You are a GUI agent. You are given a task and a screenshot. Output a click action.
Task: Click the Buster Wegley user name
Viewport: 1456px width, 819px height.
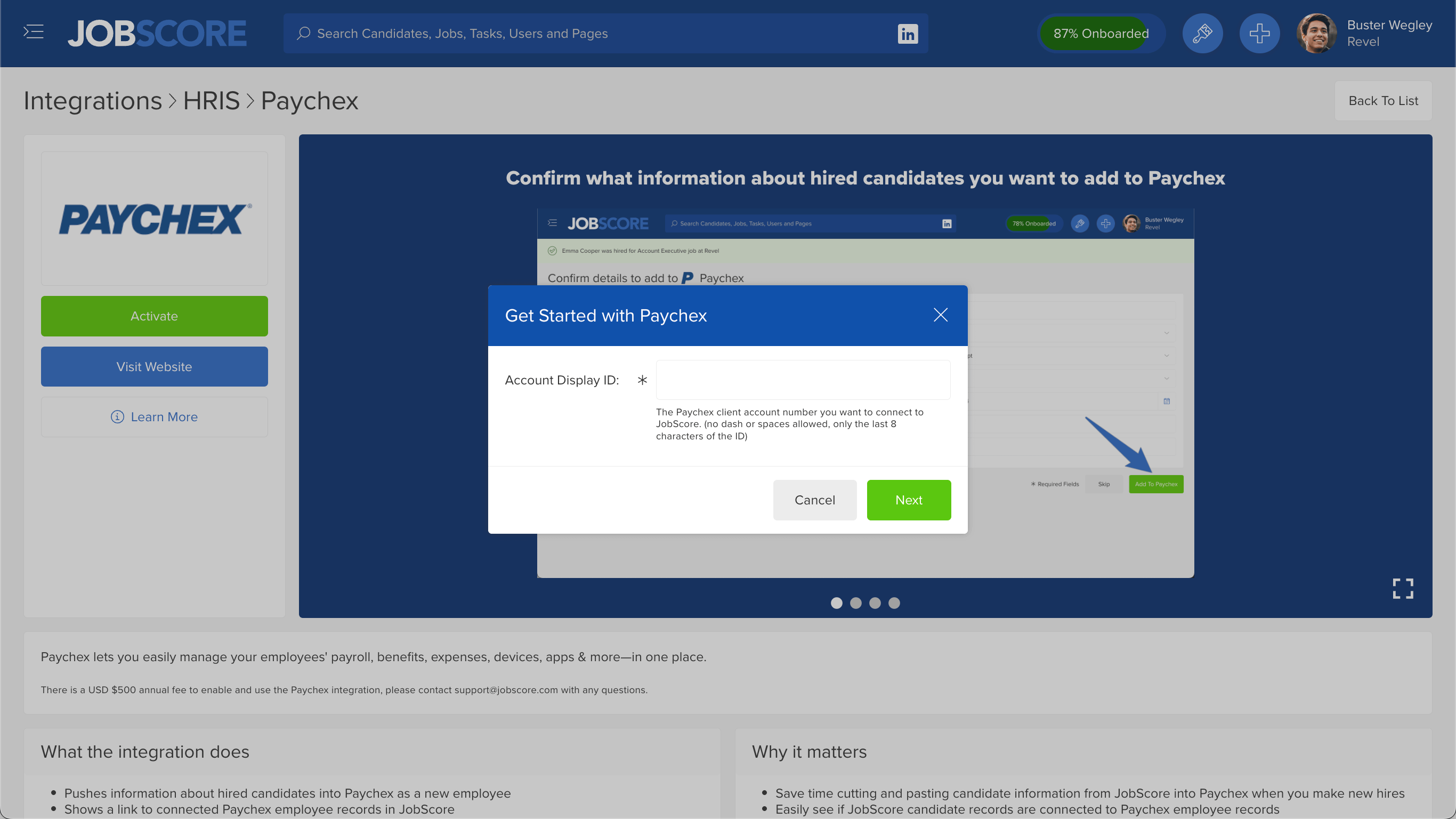[1389, 25]
